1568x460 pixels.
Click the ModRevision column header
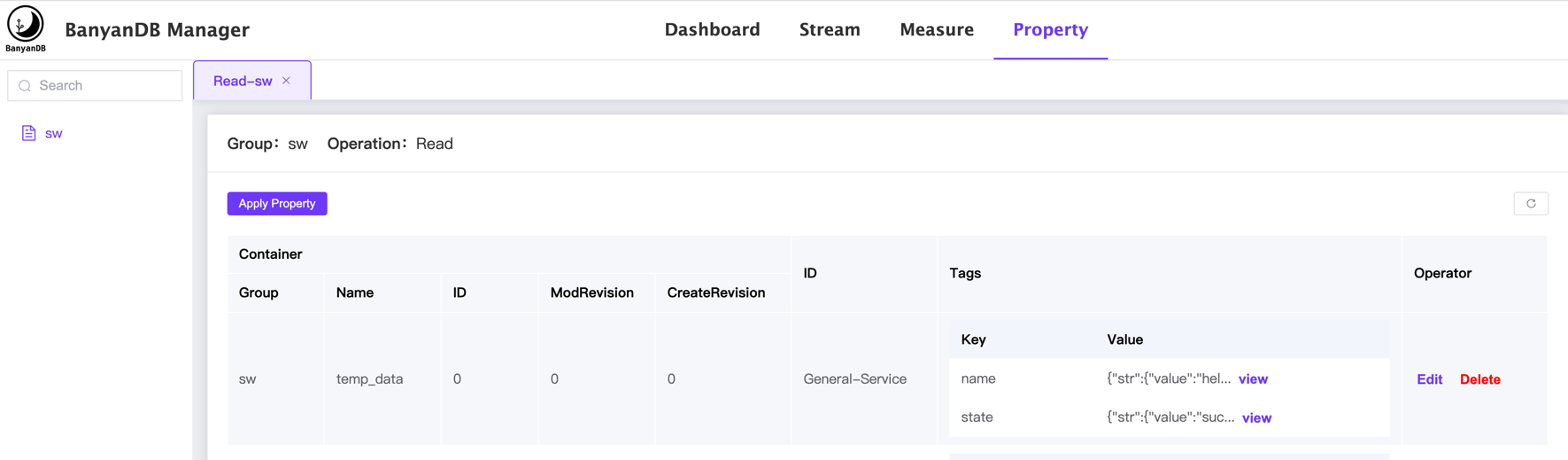click(591, 292)
